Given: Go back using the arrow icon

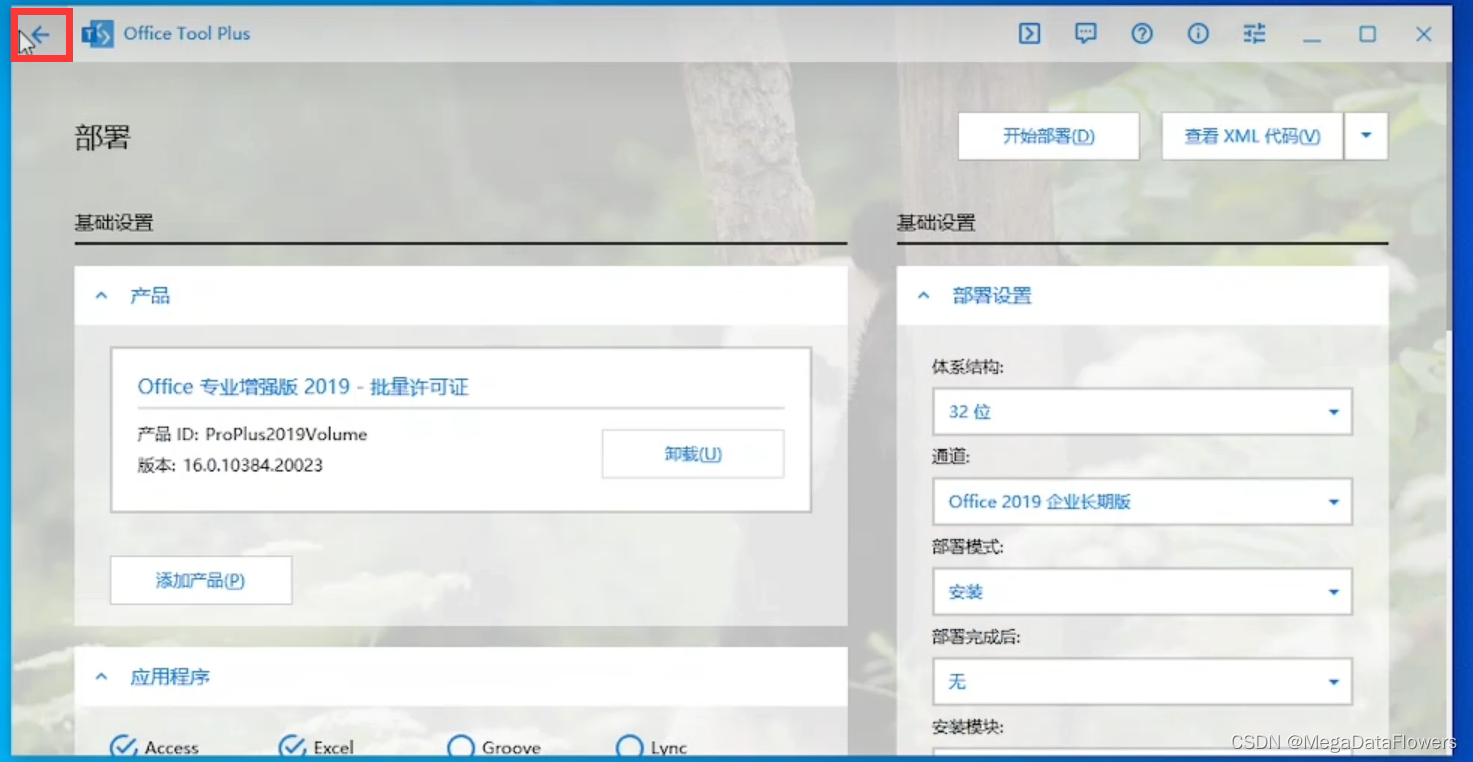Looking at the screenshot, I should tap(40, 36).
